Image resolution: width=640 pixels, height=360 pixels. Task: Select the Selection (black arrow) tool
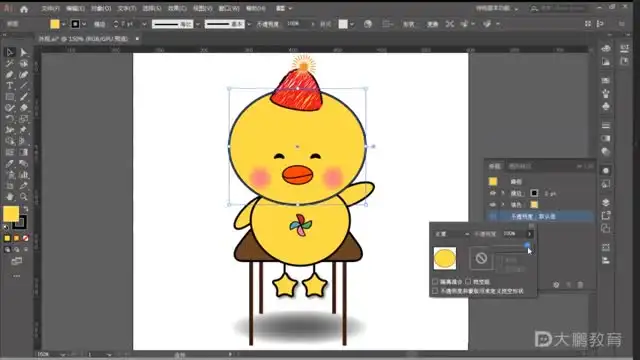tap(10, 52)
